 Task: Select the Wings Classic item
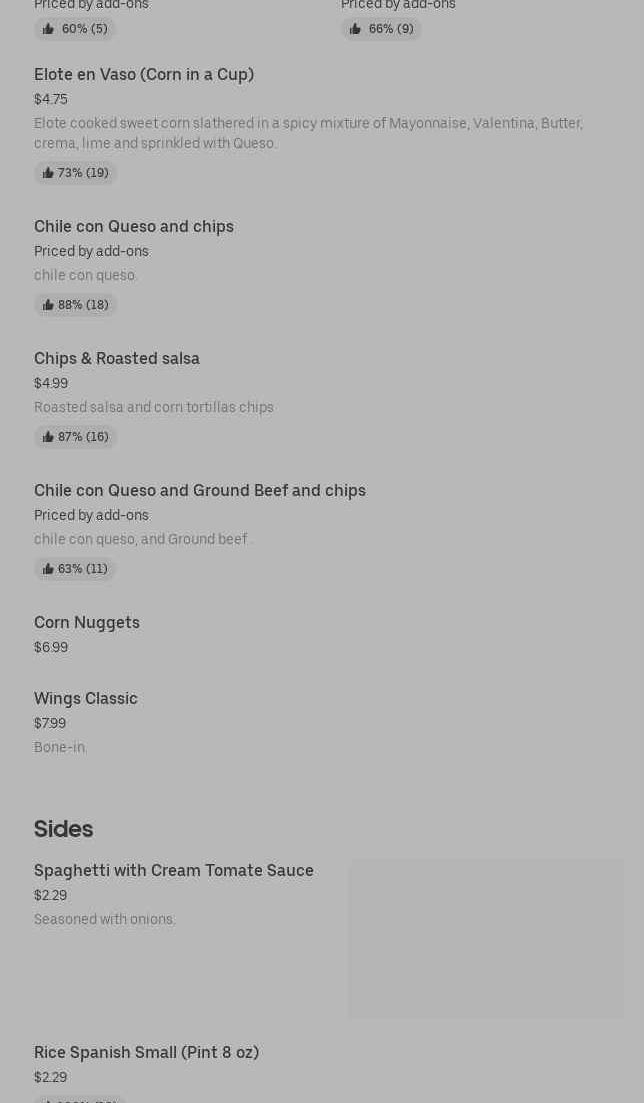click(86, 699)
